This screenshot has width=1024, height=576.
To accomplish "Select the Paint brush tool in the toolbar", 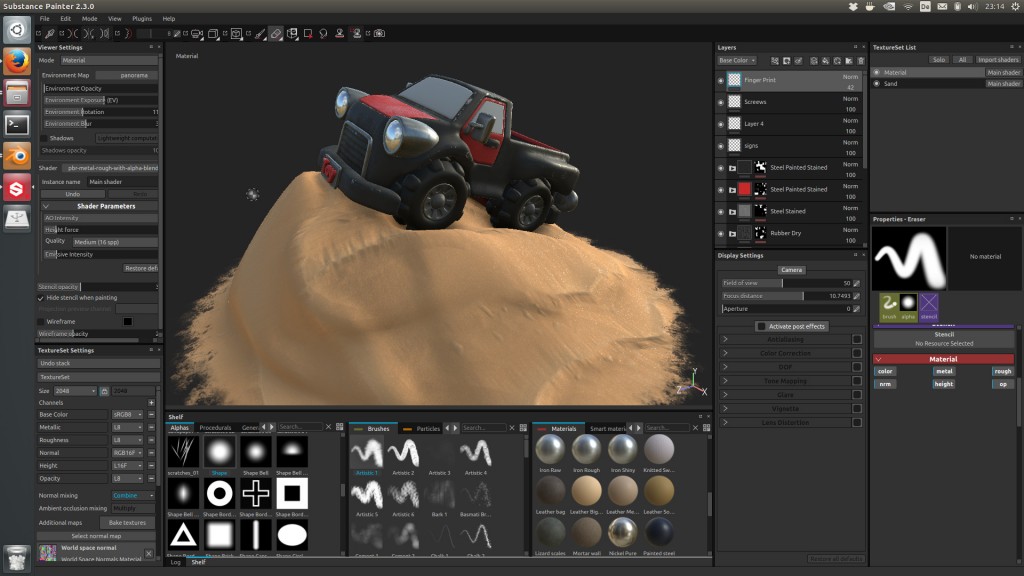I will 259,33.
